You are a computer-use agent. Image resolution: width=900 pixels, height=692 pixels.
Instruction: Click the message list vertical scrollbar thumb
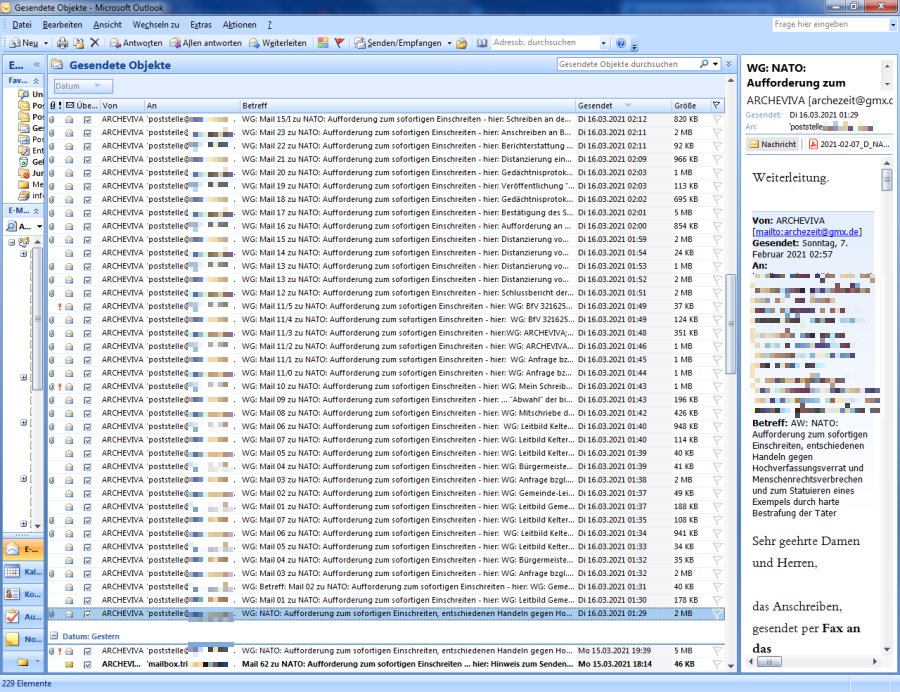731,323
